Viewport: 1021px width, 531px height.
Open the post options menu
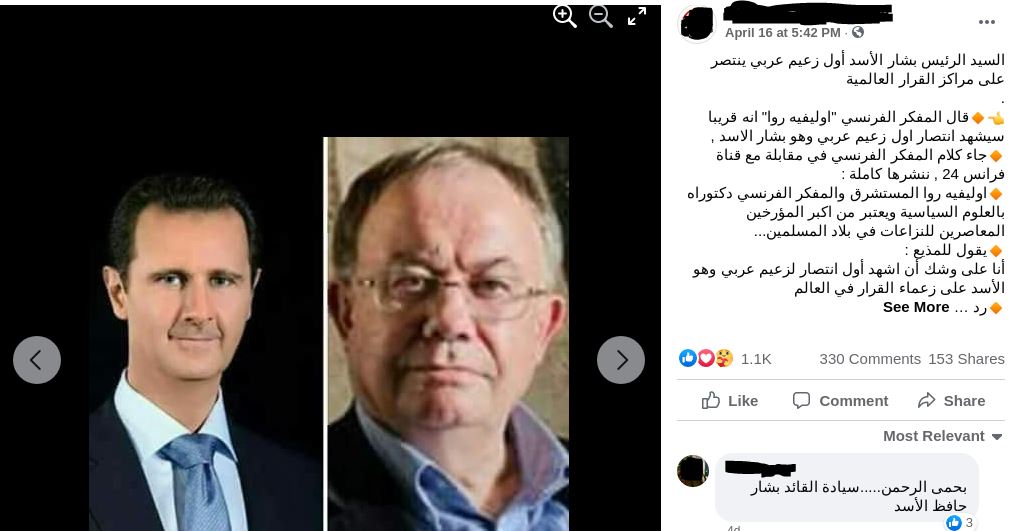pyautogui.click(x=987, y=22)
